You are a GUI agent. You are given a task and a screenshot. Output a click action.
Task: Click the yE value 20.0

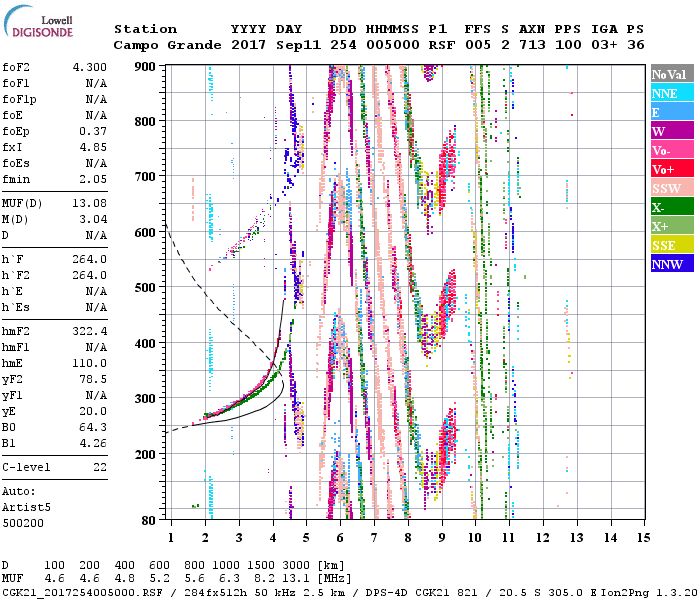click(93, 411)
